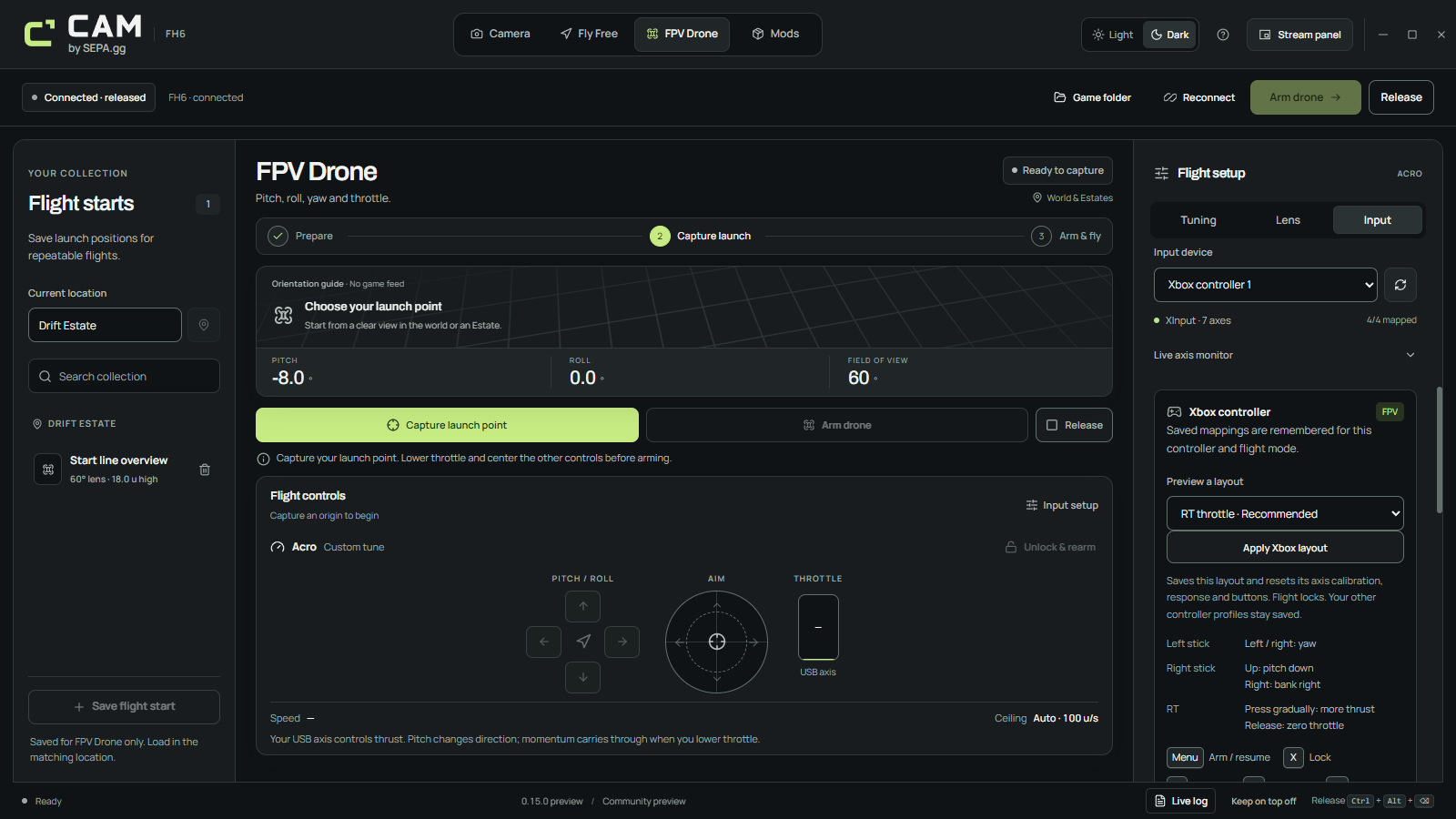The width and height of the screenshot is (1456, 819).
Task: Open the Stream panel
Action: pyautogui.click(x=1299, y=35)
